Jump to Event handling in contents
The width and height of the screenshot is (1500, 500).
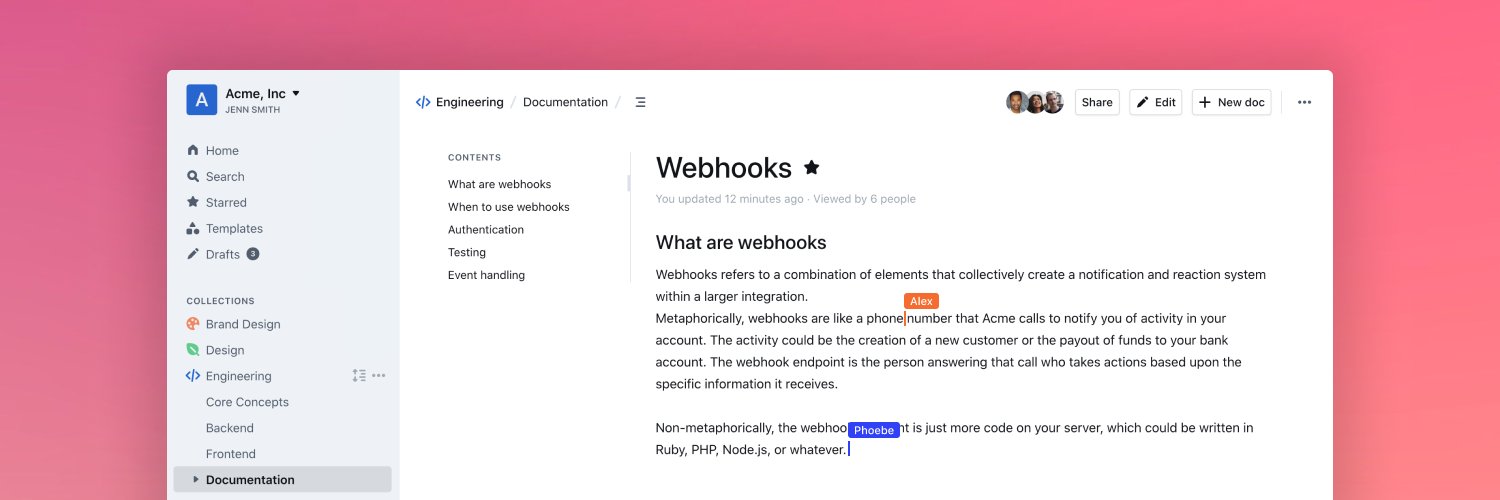(x=486, y=275)
